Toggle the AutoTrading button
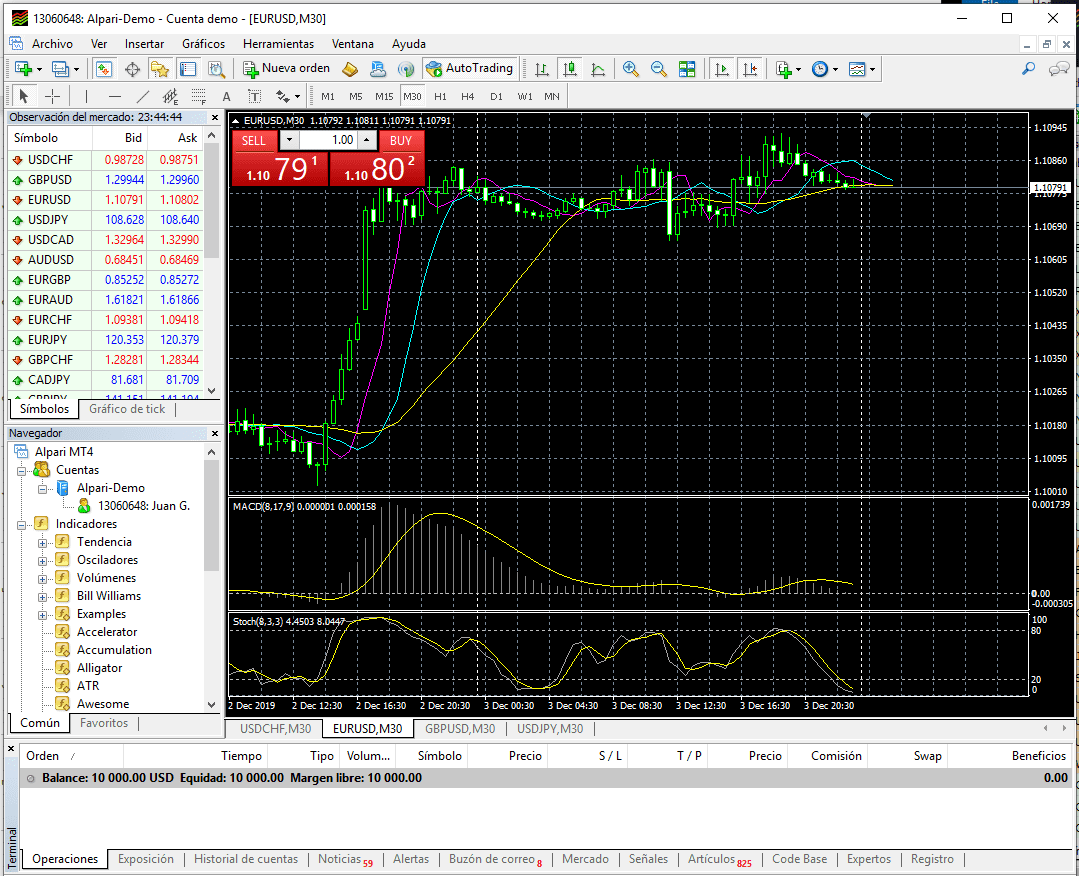This screenshot has height=876, width=1079. [x=469, y=69]
